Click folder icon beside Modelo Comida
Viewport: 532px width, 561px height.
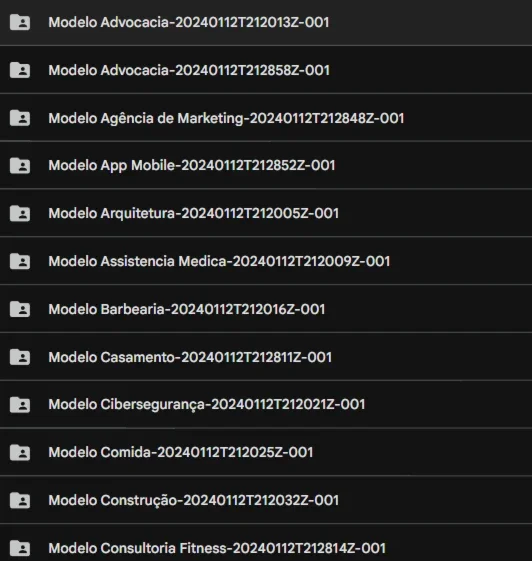tap(20, 453)
